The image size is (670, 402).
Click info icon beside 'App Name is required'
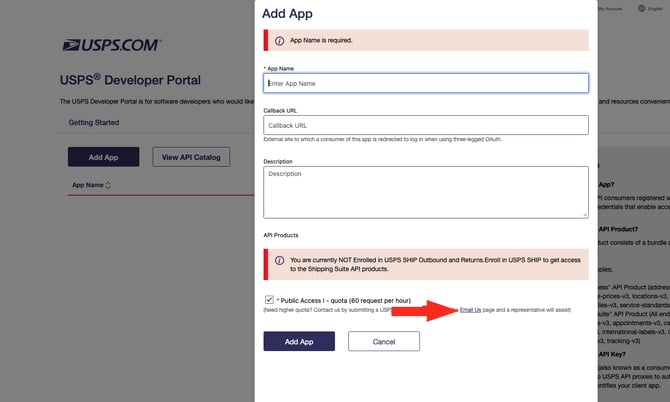point(278,41)
